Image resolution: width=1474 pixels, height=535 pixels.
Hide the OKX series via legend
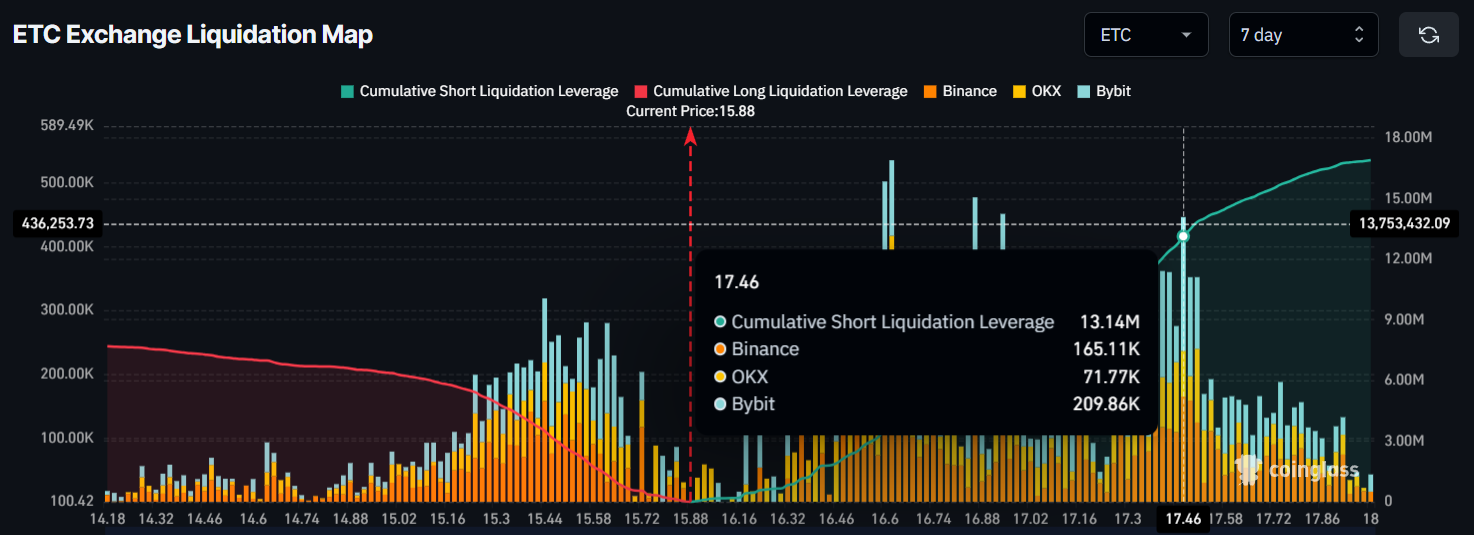point(1046,91)
